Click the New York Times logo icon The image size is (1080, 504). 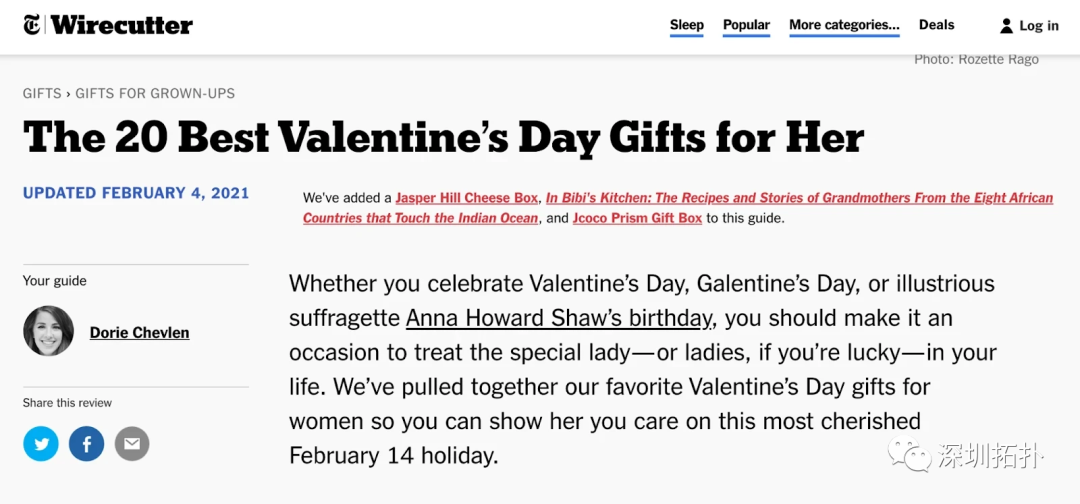(x=33, y=25)
